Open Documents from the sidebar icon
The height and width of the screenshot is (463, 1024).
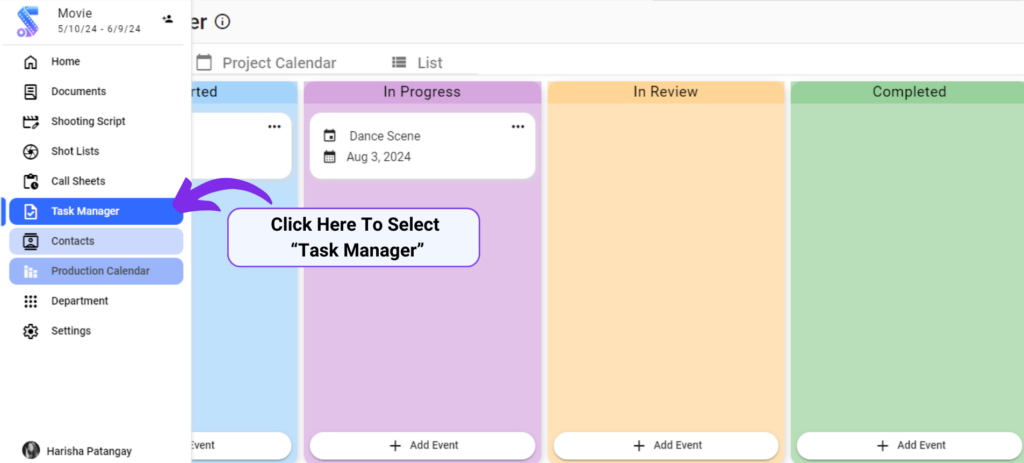point(30,92)
